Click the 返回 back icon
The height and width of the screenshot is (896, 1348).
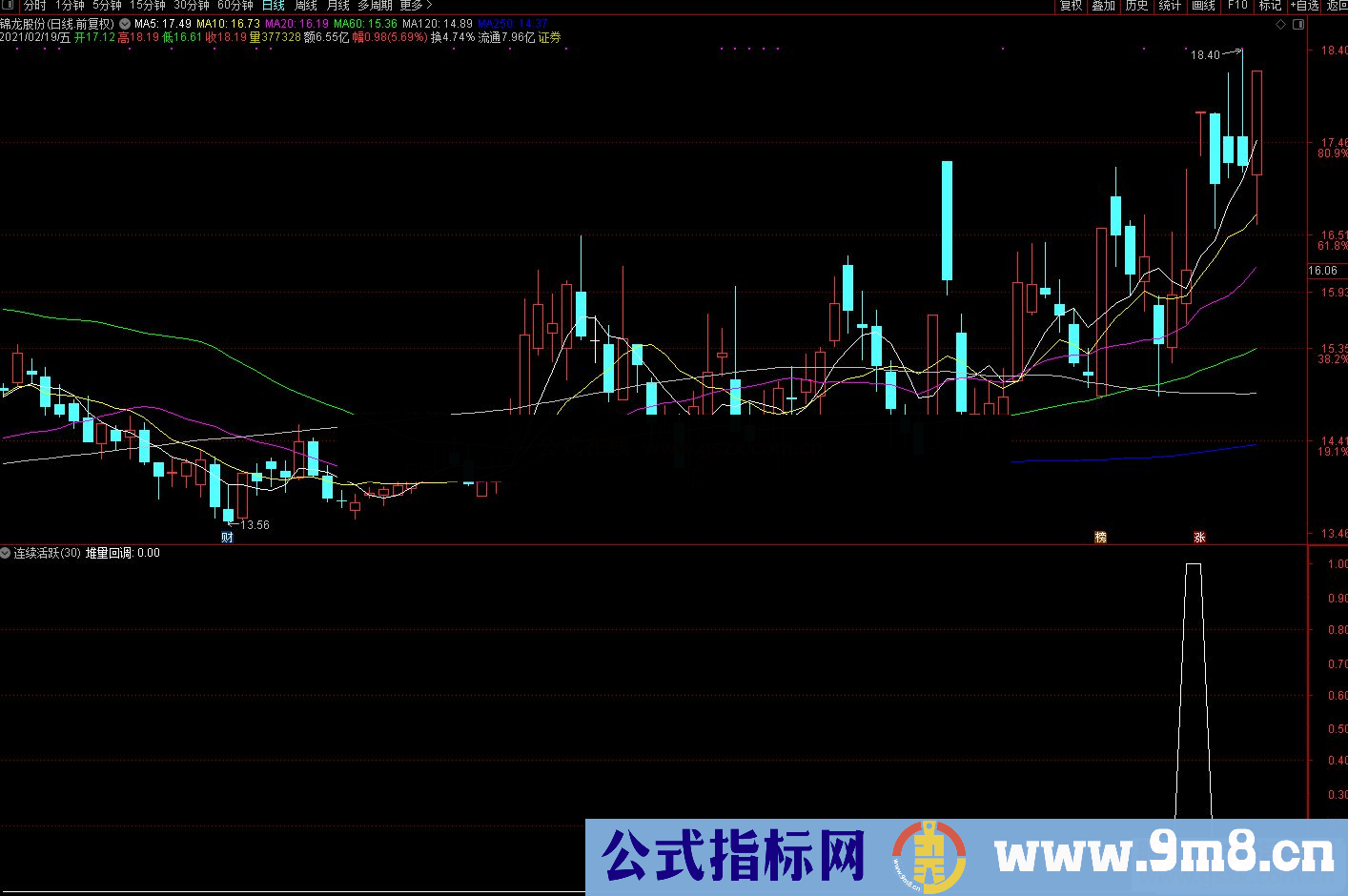point(1338,6)
